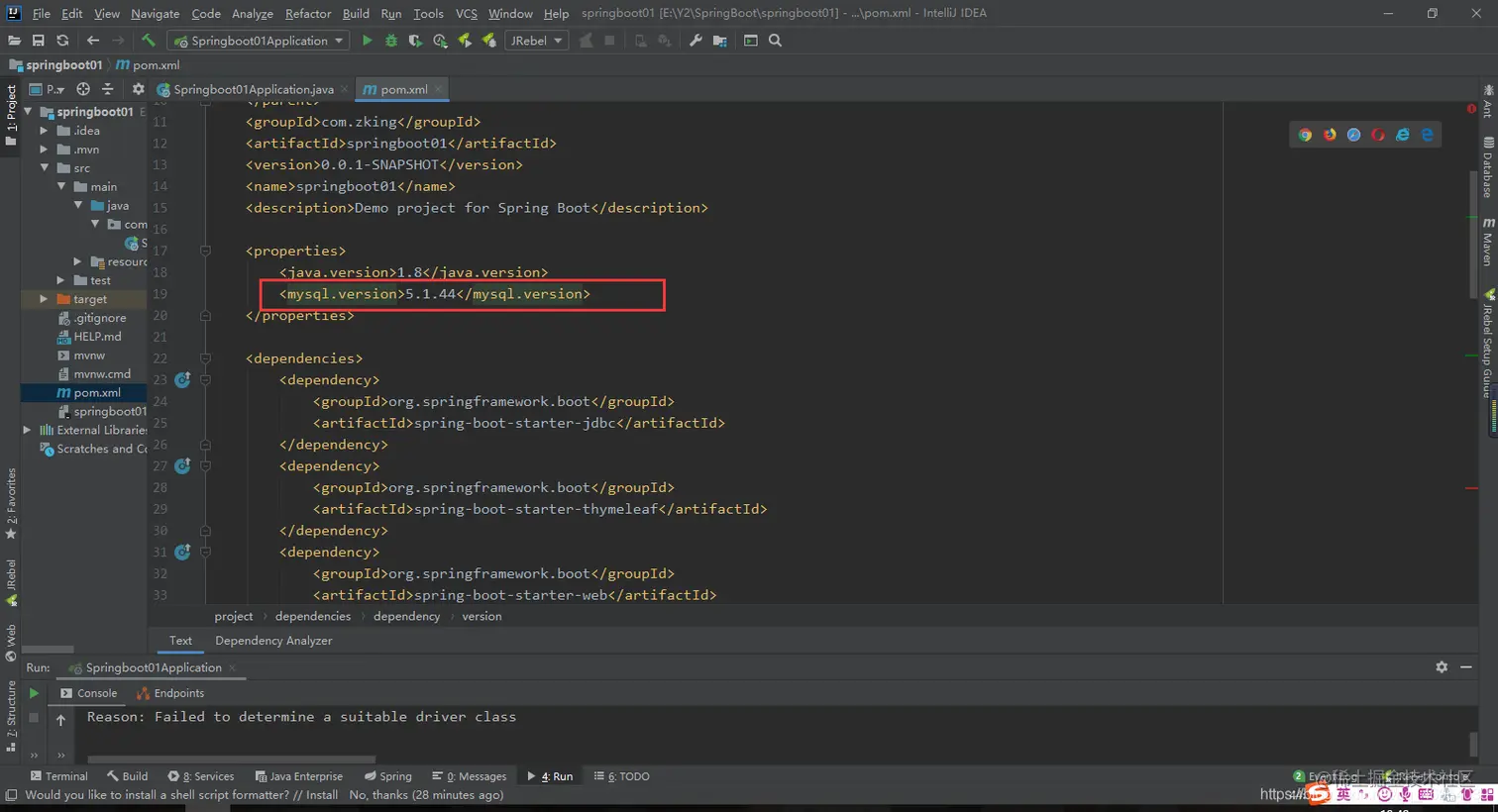Fold the properties block at line 17

tap(205, 251)
